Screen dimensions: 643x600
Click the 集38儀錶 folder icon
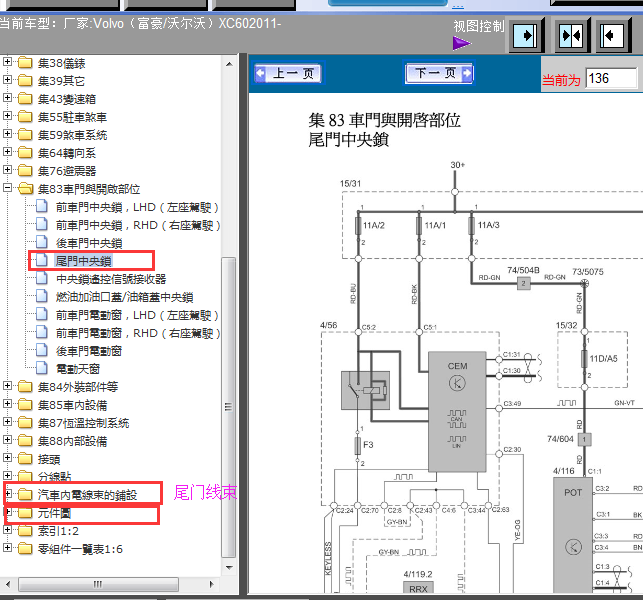(25, 63)
